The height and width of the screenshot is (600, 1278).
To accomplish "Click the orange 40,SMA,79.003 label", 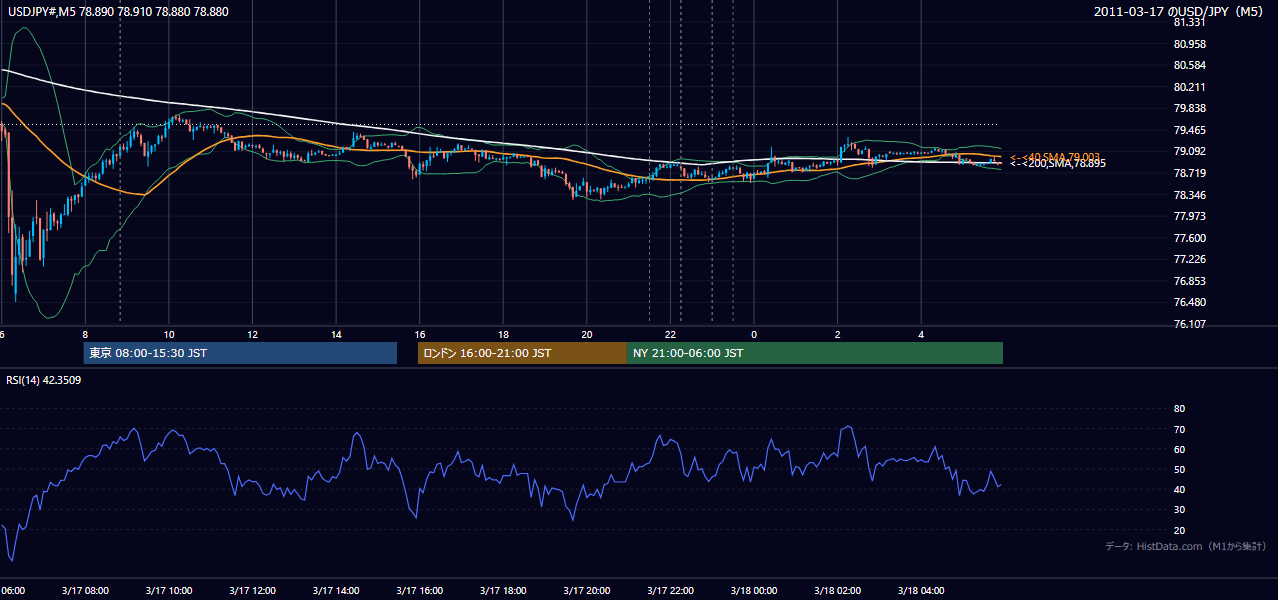I will click(1056, 157).
